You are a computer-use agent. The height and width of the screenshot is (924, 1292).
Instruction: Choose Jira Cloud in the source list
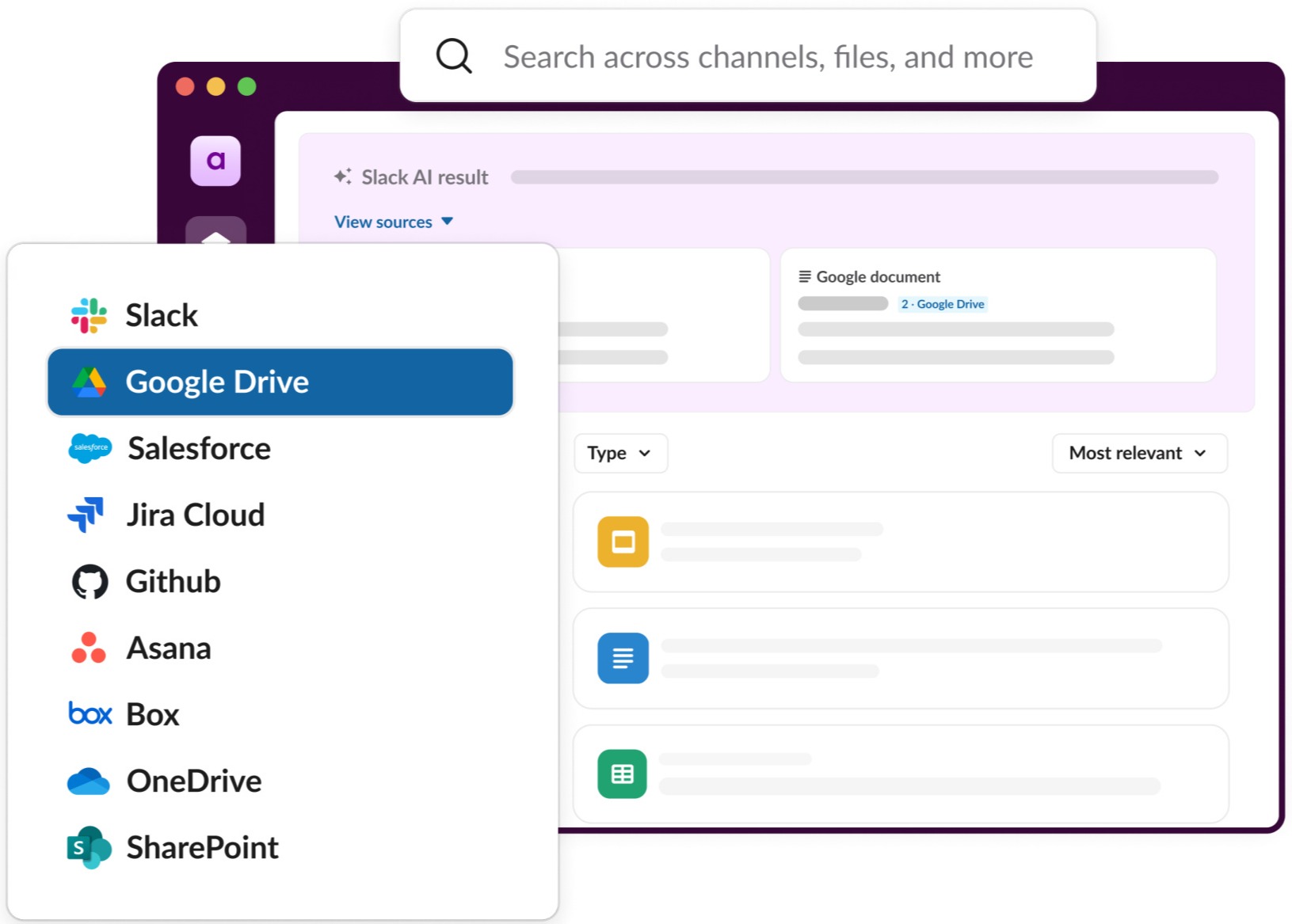196,515
